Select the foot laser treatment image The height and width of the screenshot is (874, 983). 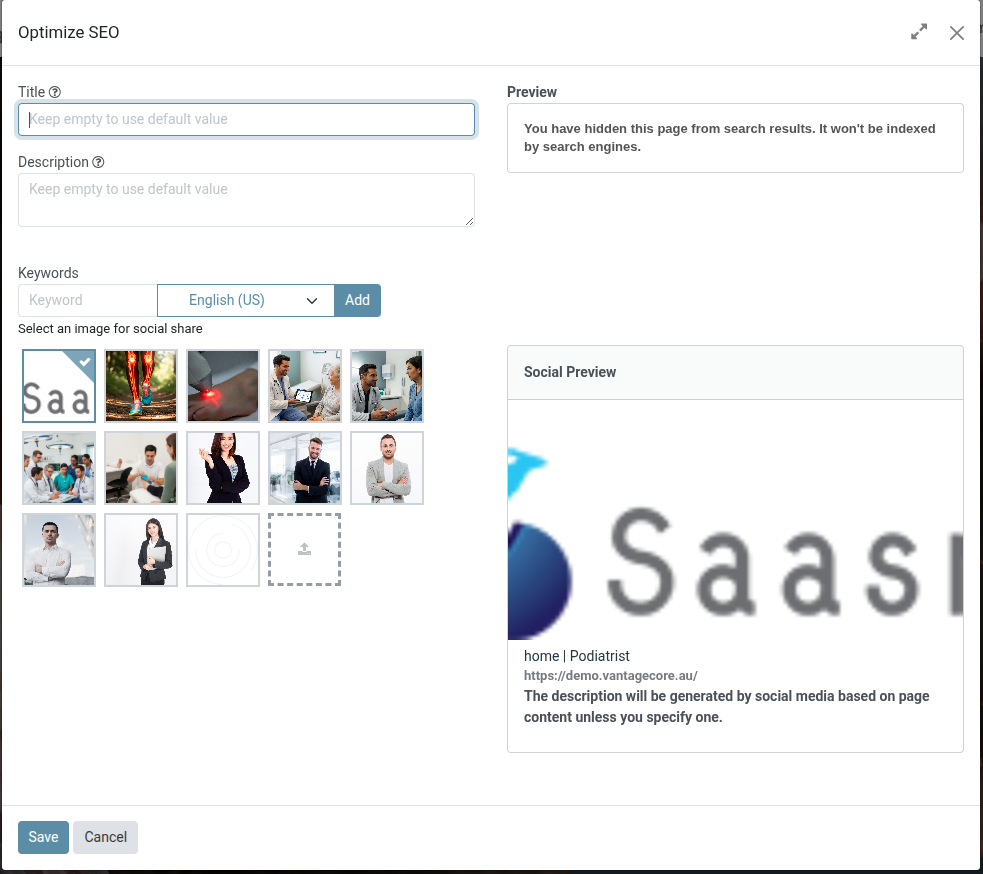(x=223, y=386)
